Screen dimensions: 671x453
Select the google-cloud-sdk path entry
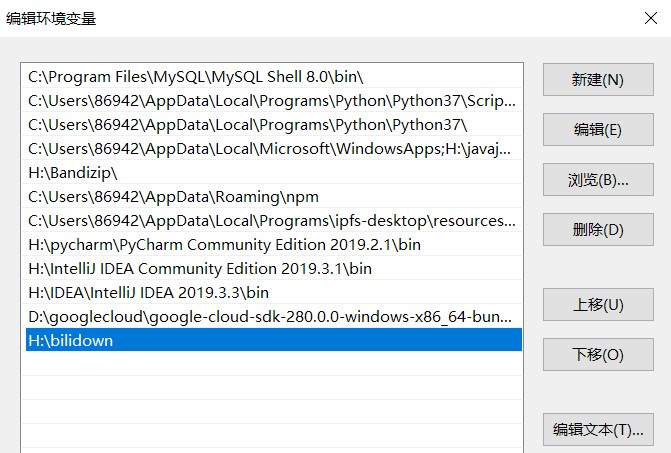(274, 317)
